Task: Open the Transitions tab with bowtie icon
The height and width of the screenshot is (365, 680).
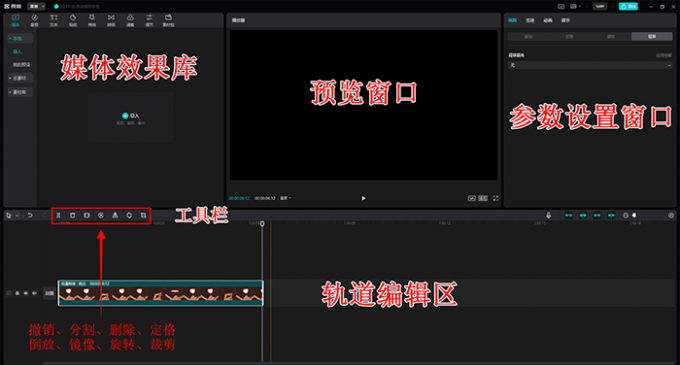Action: click(111, 20)
